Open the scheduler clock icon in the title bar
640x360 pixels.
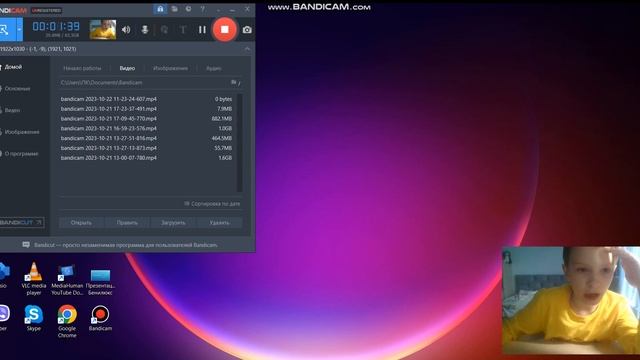coord(188,9)
